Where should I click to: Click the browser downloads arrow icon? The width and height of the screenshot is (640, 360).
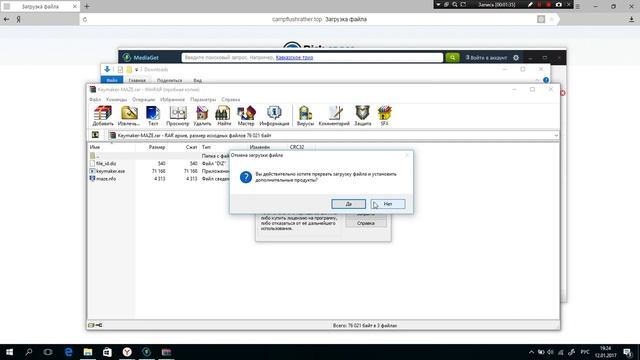(631, 19)
